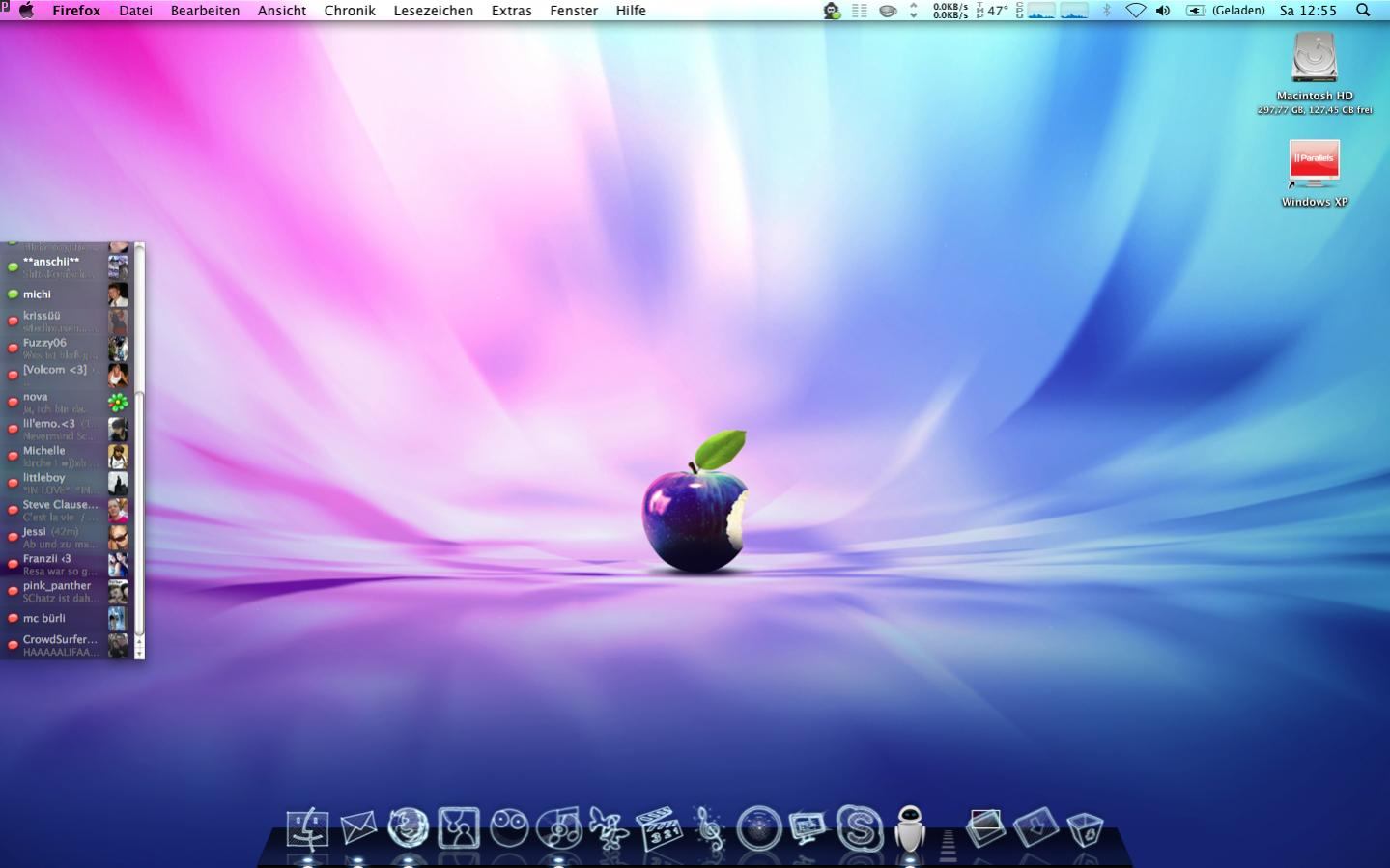This screenshot has width=1390, height=868.
Task: Open the Wi-Fi status menu
Action: pyautogui.click(x=1136, y=11)
